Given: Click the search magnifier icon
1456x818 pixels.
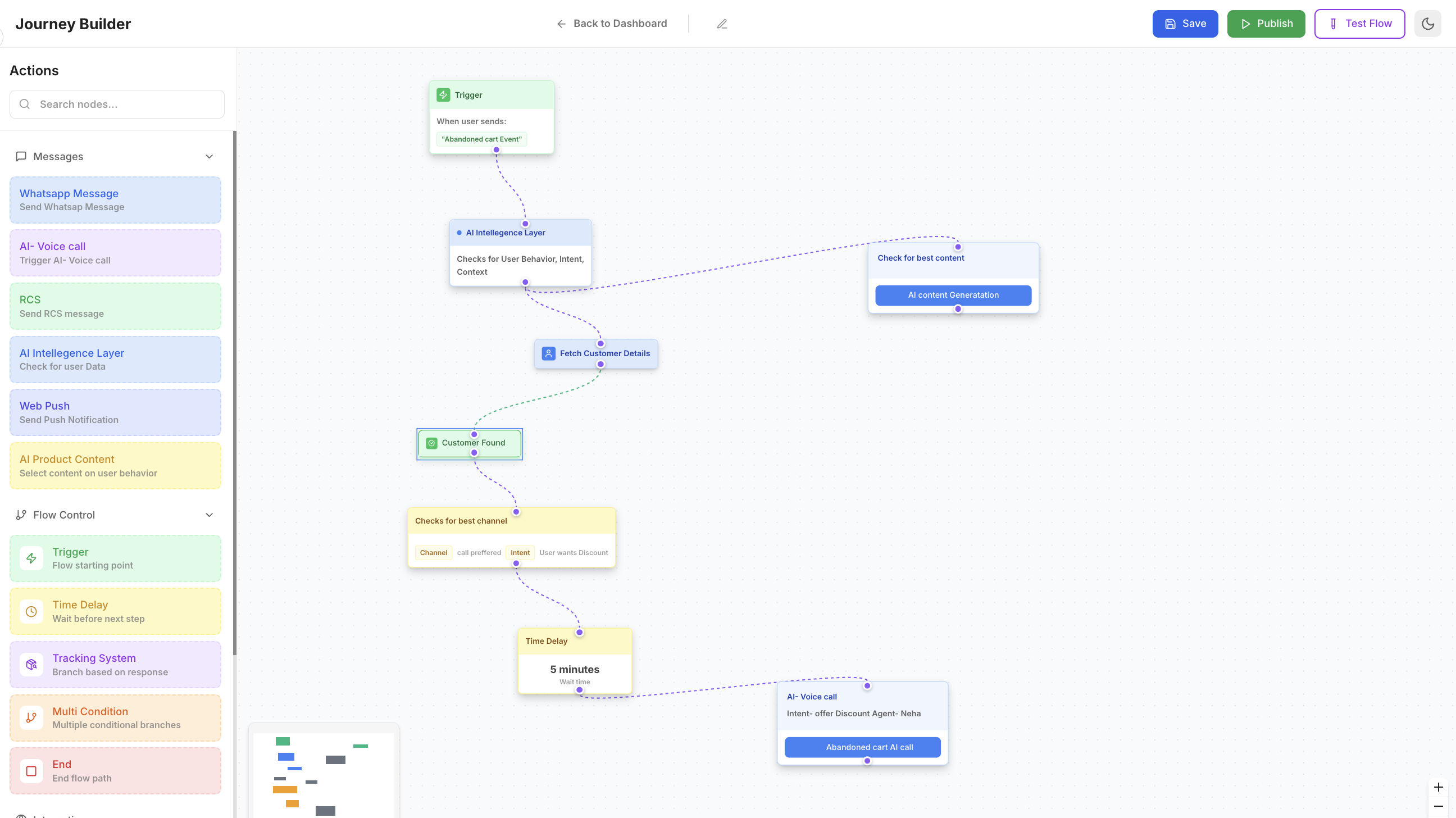Looking at the screenshot, I should [x=24, y=104].
